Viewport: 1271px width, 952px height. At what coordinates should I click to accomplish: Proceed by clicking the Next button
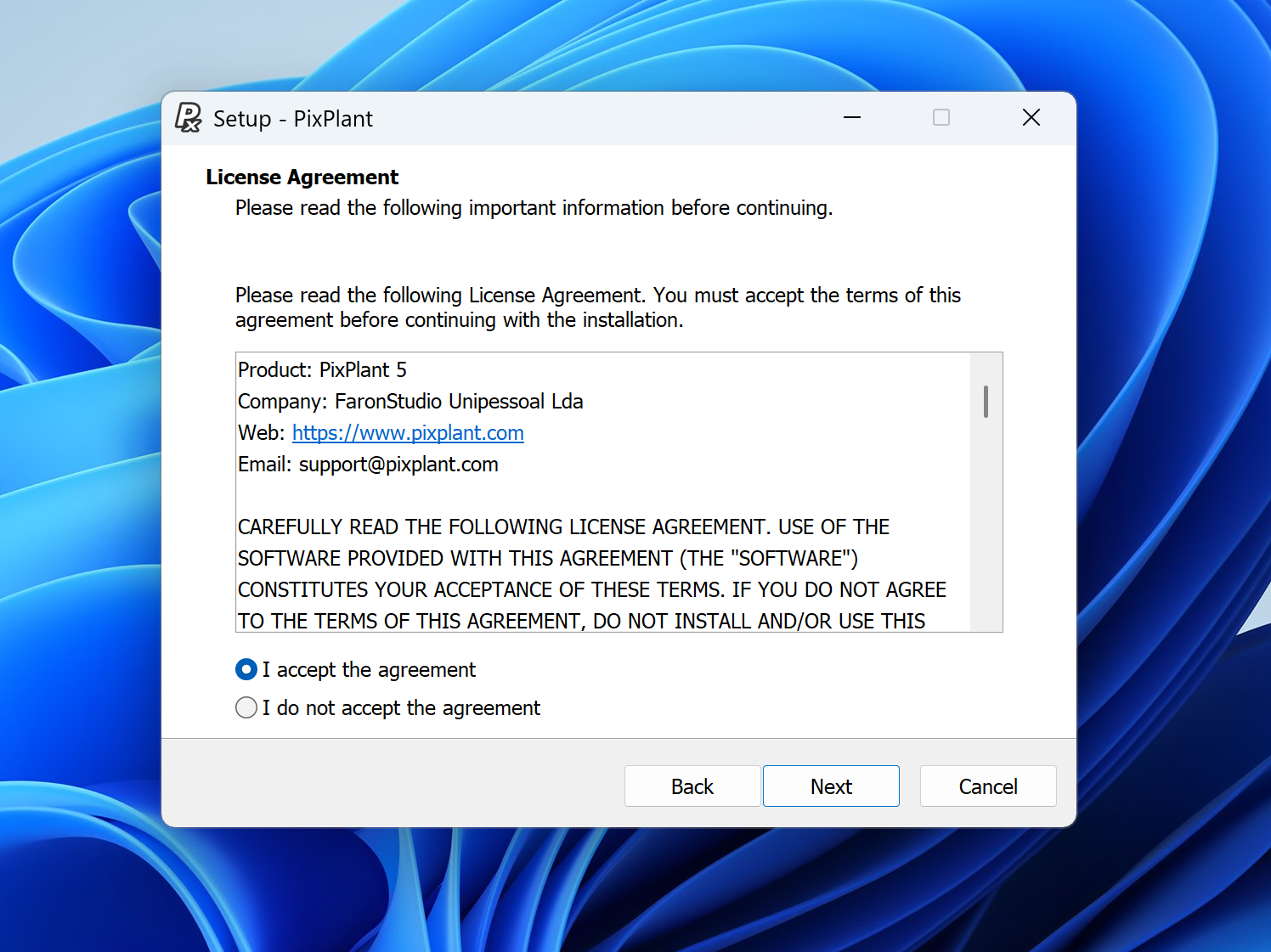pos(830,786)
